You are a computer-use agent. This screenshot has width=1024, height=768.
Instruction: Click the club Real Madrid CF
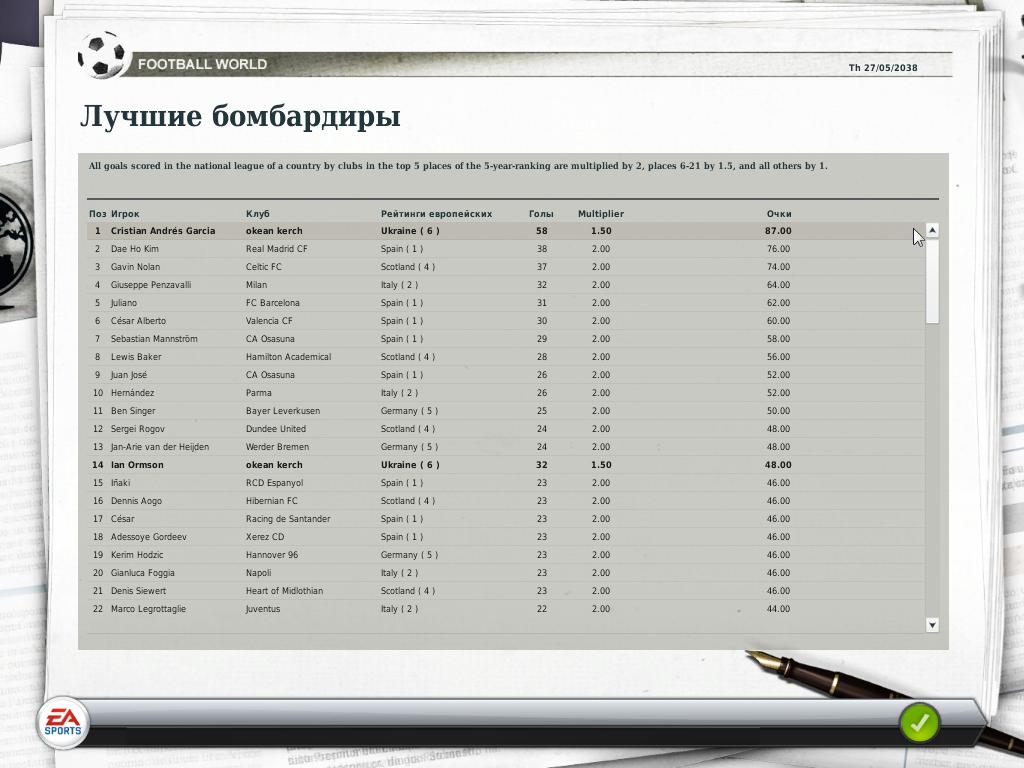277,249
